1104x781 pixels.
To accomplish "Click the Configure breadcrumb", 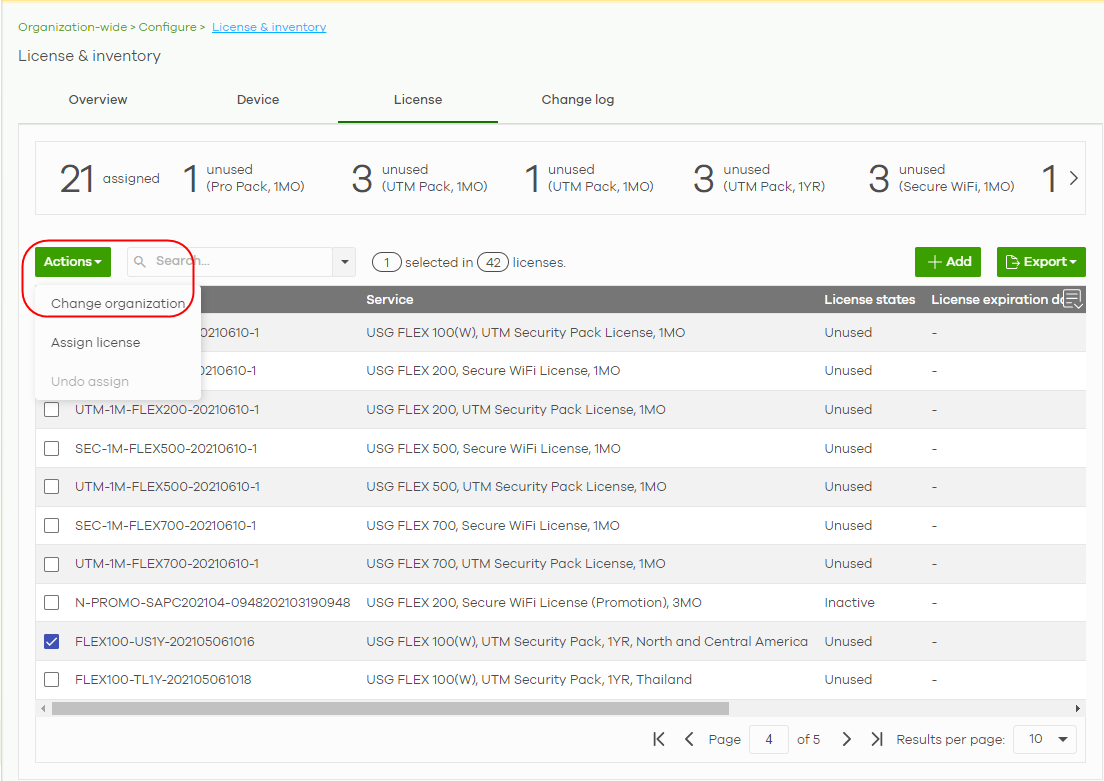I will [x=168, y=27].
